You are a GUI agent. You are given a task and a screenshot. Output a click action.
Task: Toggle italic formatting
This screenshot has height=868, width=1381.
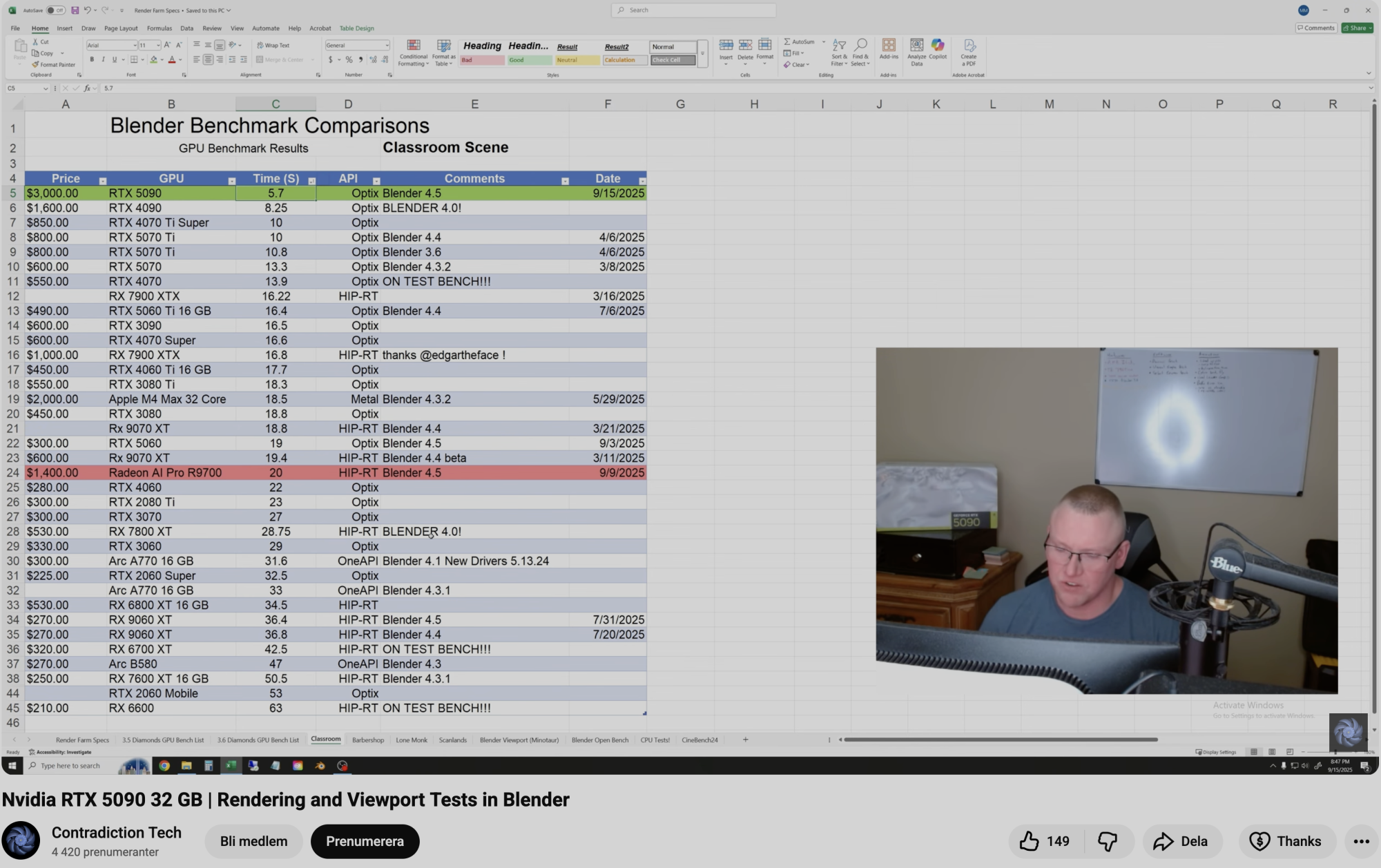pos(103,59)
